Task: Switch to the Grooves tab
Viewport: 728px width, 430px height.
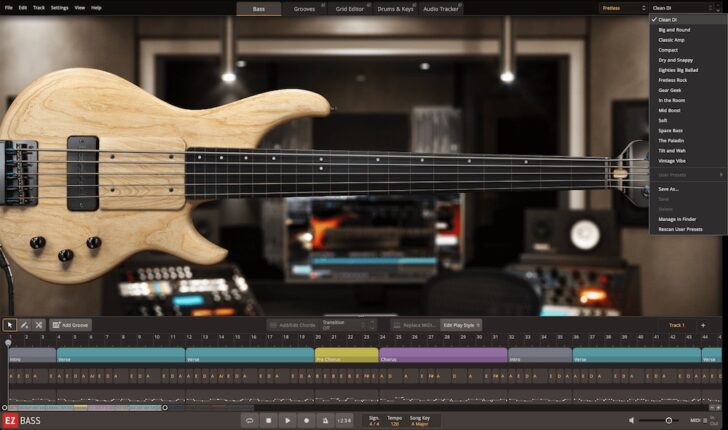Action: (302, 8)
